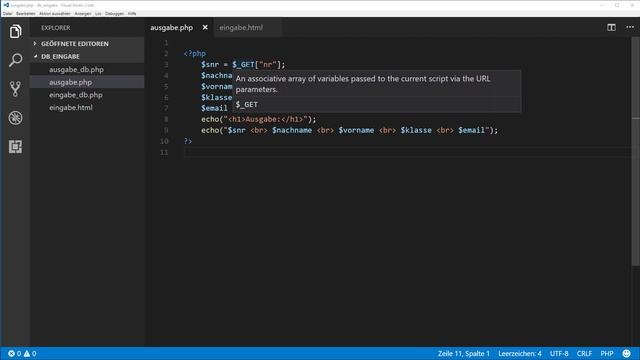Click the $email variable on line 7

click(x=214, y=108)
